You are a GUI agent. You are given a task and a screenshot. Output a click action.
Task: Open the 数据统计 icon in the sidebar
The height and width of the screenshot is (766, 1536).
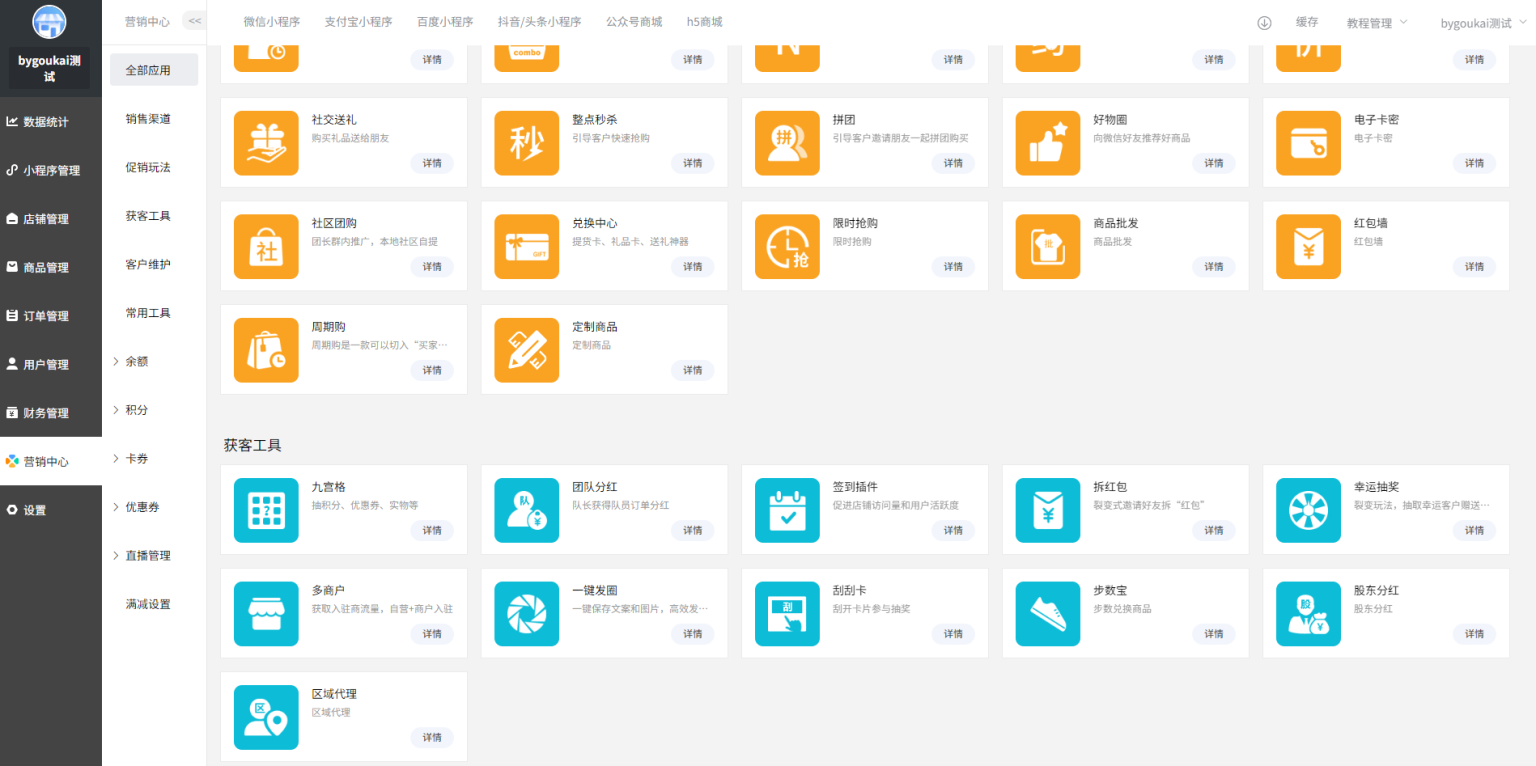[50, 121]
